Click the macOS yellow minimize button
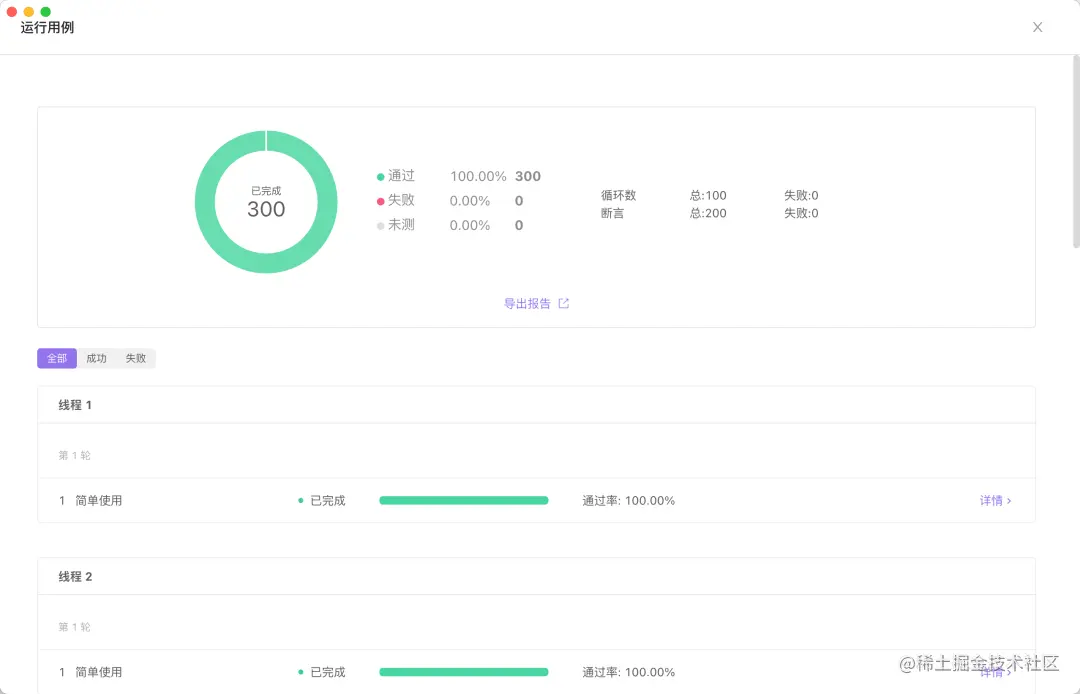The height and width of the screenshot is (694, 1080). click(x=28, y=12)
